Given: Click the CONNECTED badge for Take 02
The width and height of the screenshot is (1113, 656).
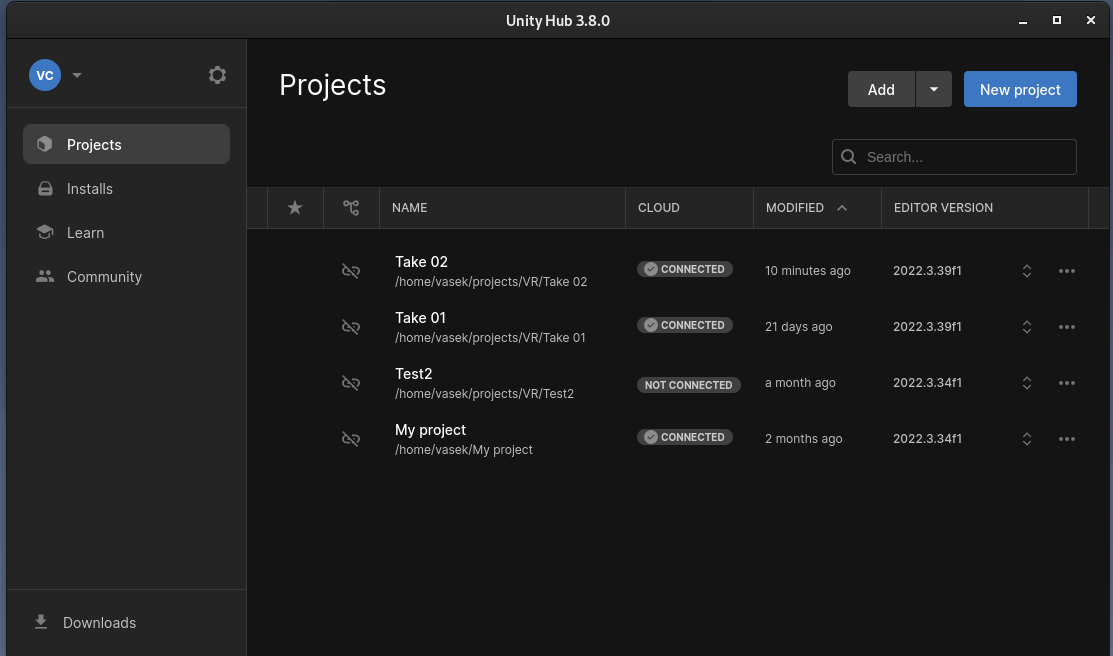Looking at the screenshot, I should click(685, 269).
